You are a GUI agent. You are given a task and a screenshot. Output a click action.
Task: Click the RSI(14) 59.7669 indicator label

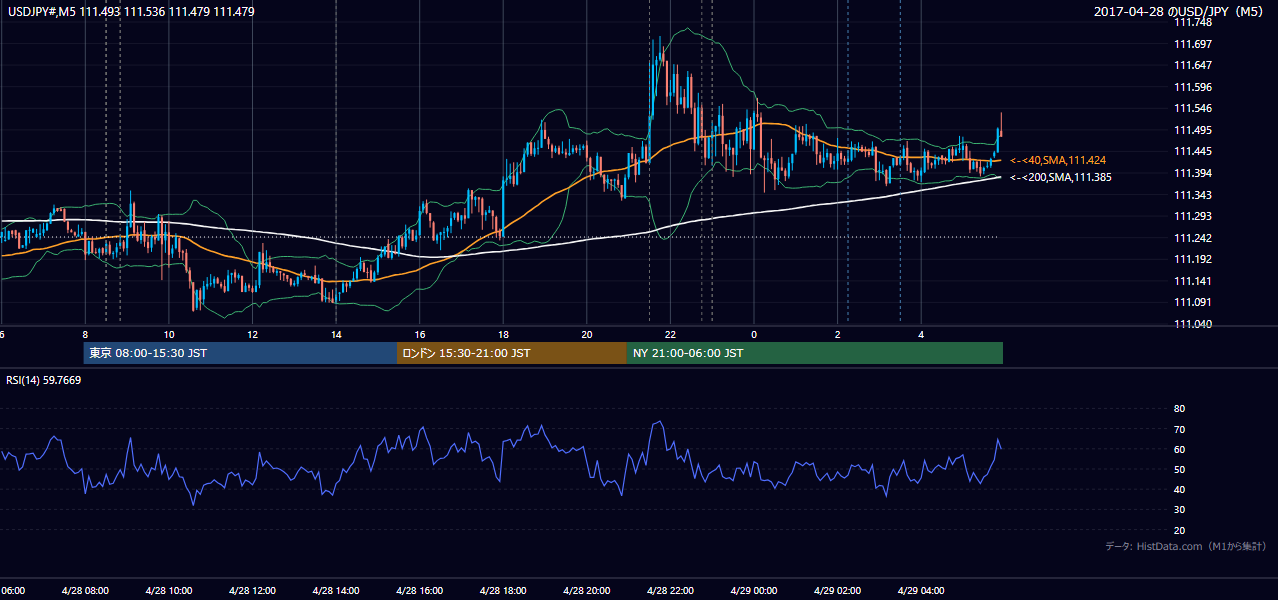pyautogui.click(x=44, y=380)
